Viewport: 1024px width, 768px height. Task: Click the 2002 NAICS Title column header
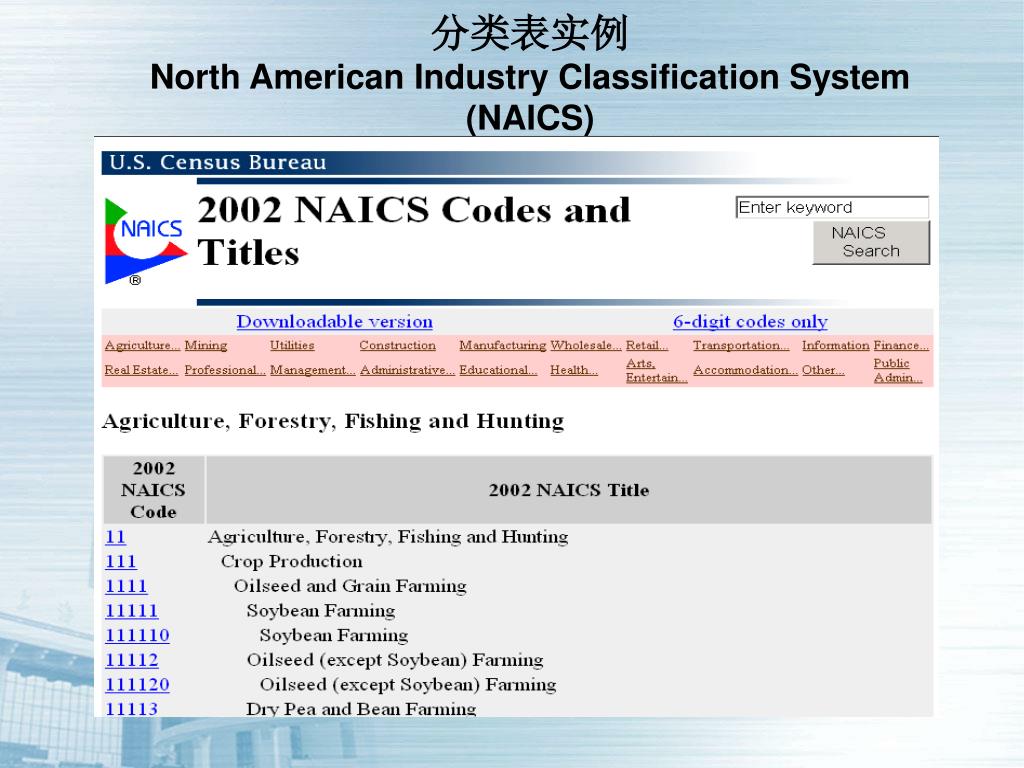[x=569, y=490]
